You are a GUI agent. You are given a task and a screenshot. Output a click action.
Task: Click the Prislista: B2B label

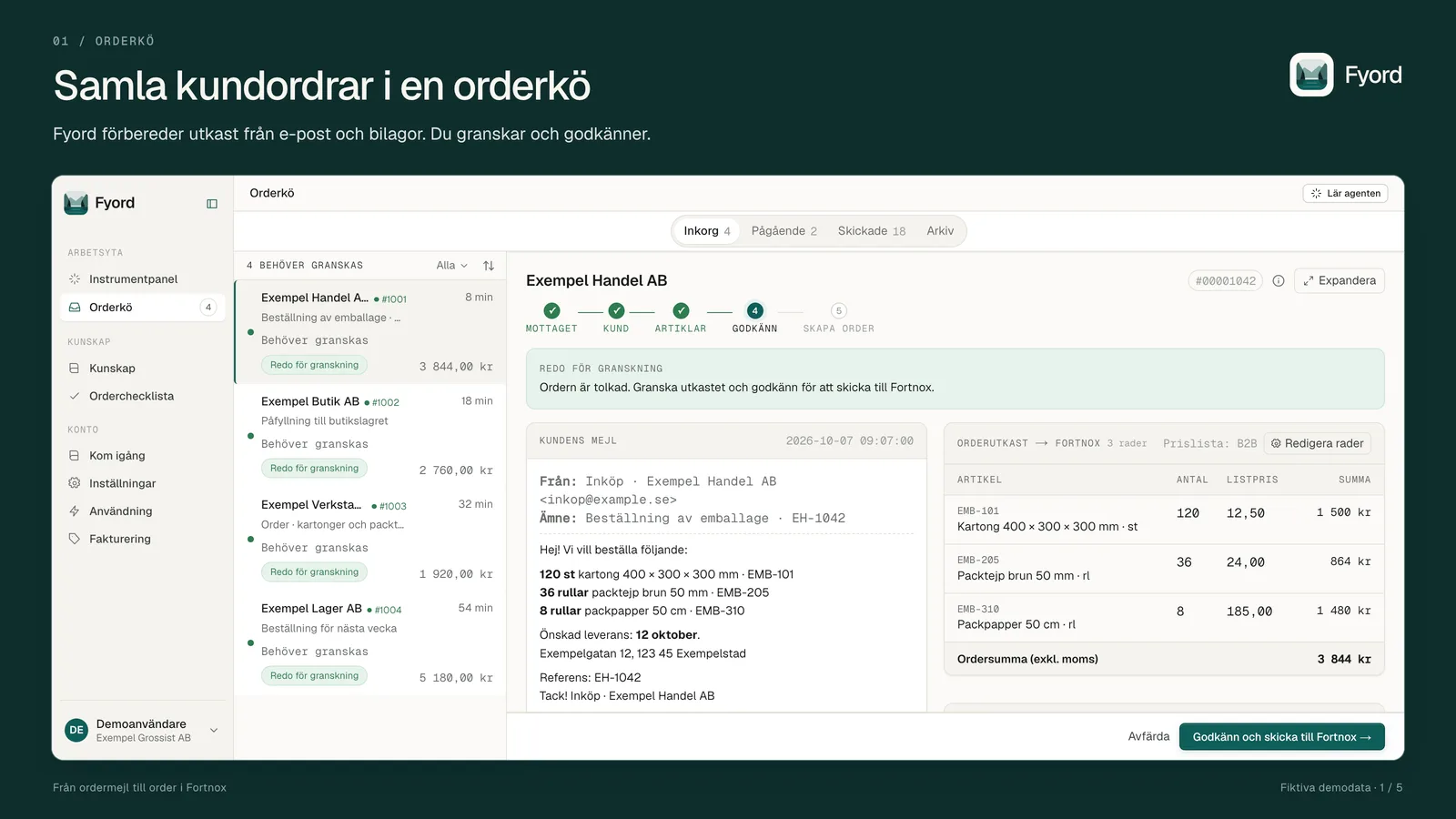(1209, 444)
